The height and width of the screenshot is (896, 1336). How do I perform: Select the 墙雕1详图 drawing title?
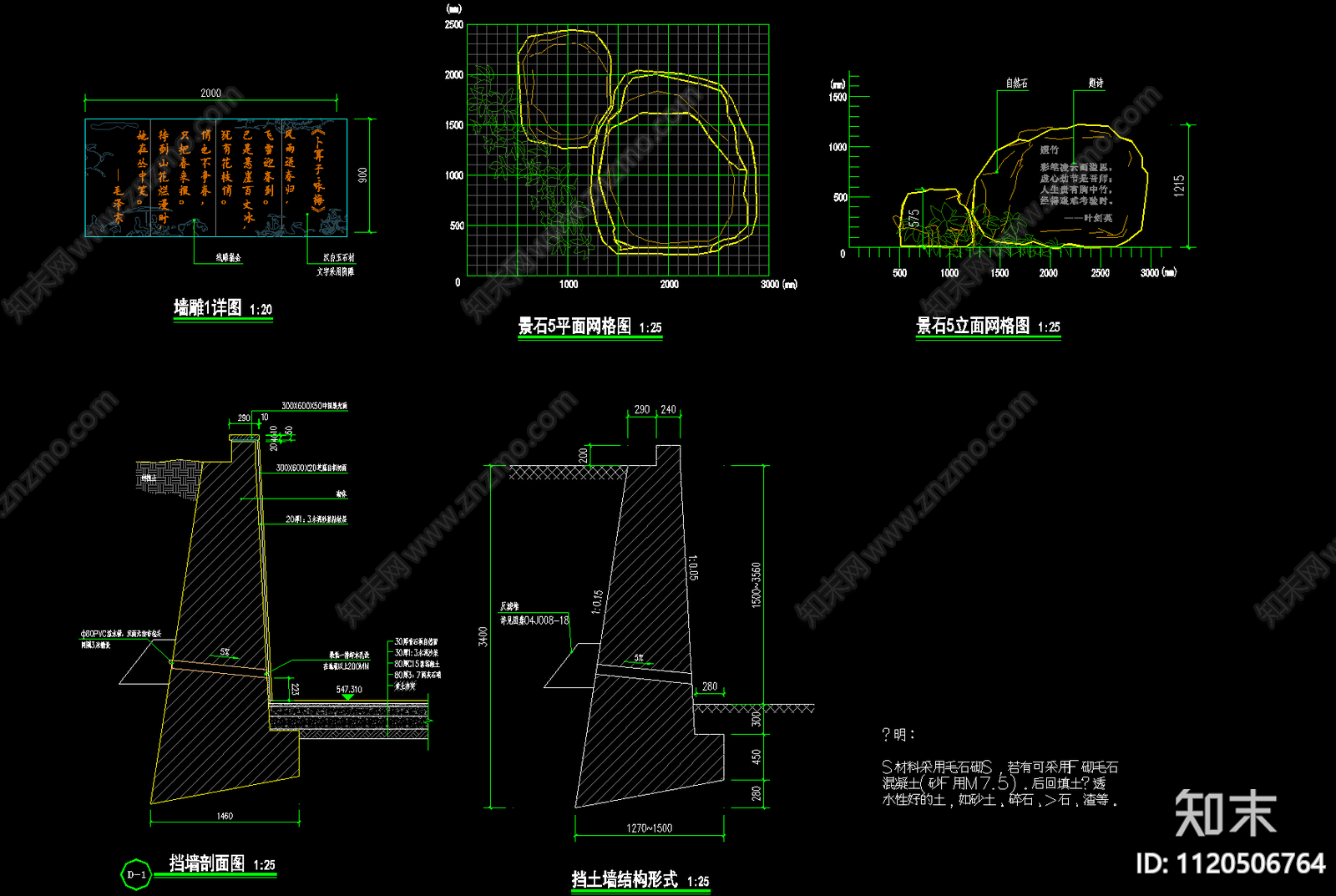point(208,308)
